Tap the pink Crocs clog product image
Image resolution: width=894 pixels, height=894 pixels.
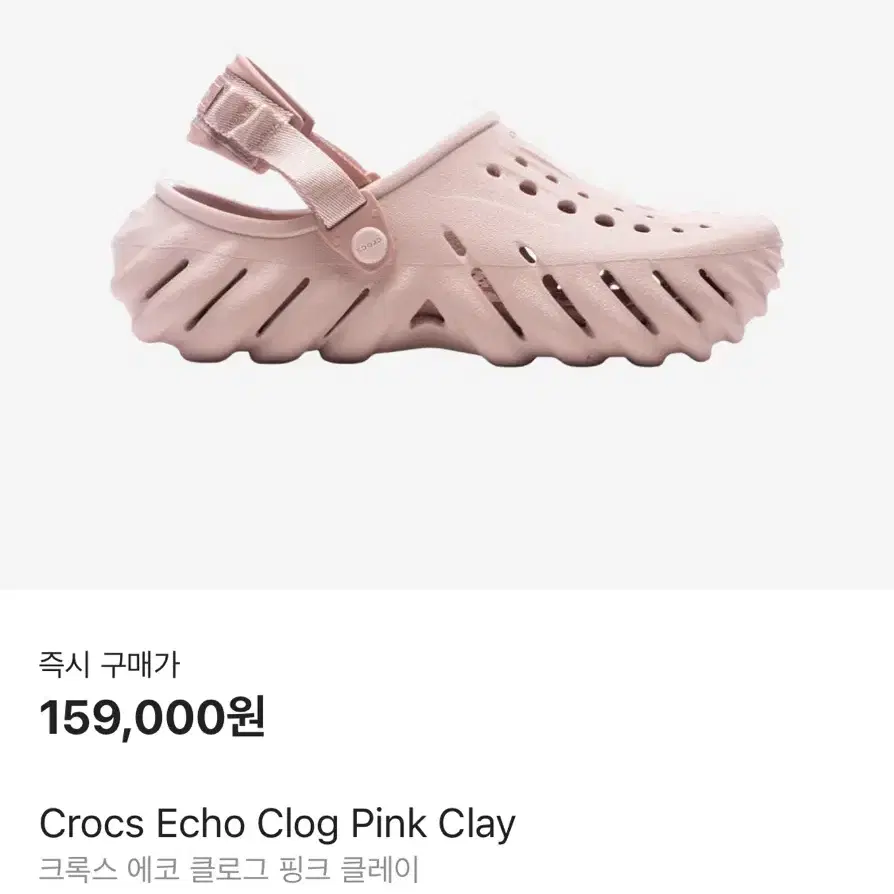click(x=447, y=212)
